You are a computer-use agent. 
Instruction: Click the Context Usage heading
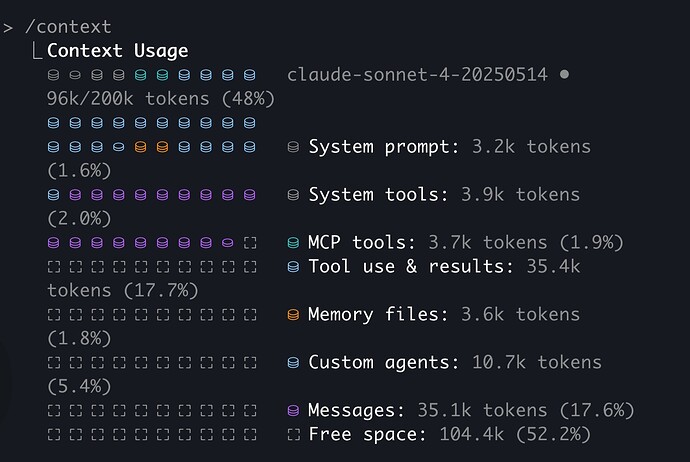[x=117, y=51]
